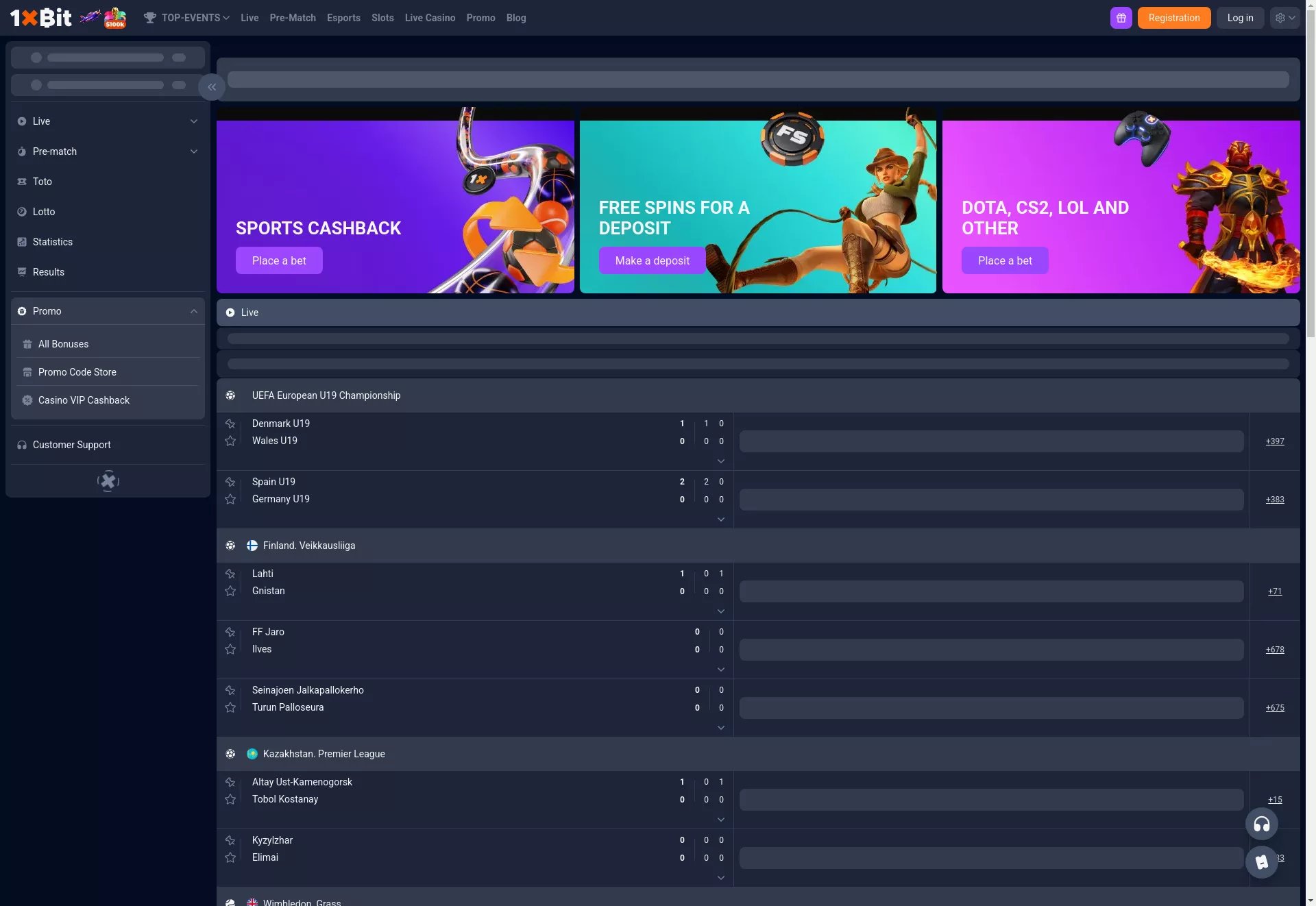Screen dimensions: 1316x906
Task: Favorite Germany U19 match with the star
Action: click(230, 499)
